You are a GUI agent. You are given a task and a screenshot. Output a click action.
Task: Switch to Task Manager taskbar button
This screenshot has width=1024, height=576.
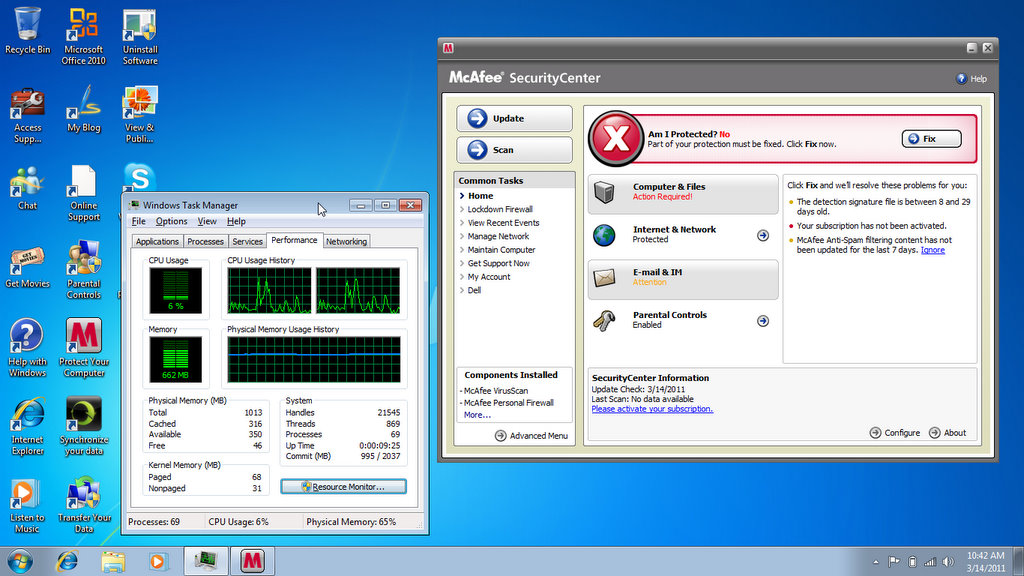pyautogui.click(x=206, y=561)
